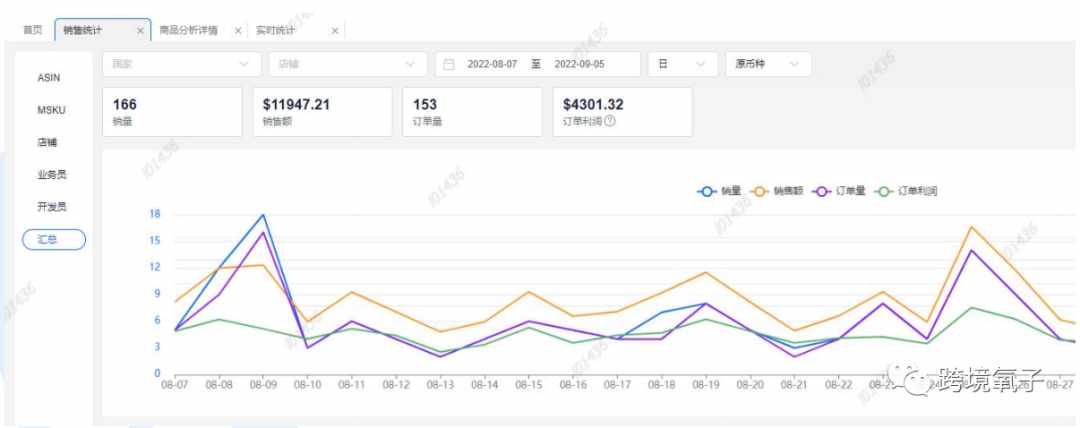Close the 实时统计 tab

tap(335, 31)
